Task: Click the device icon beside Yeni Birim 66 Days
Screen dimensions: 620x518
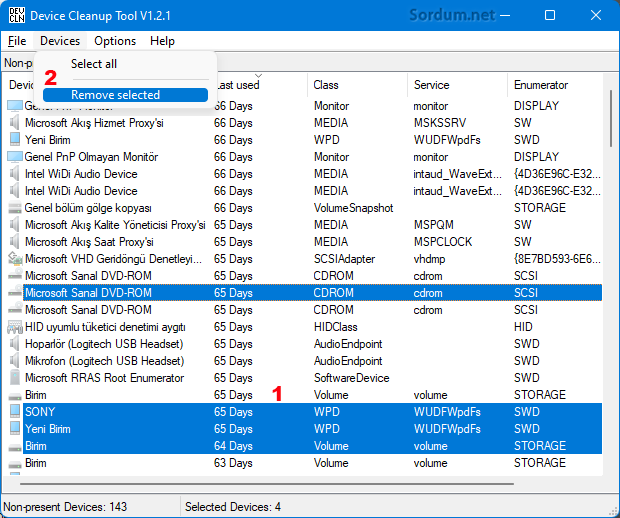Action: pyautogui.click(x=15, y=140)
